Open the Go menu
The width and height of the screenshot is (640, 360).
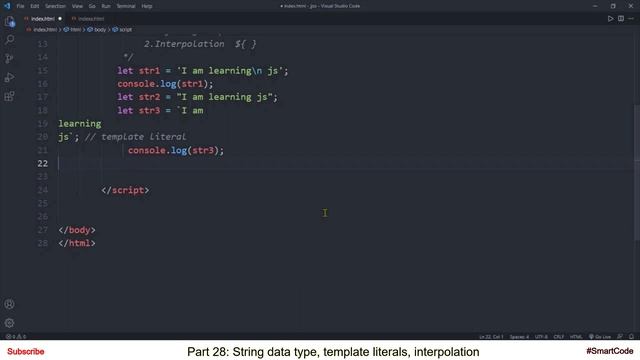[x=92, y=6]
